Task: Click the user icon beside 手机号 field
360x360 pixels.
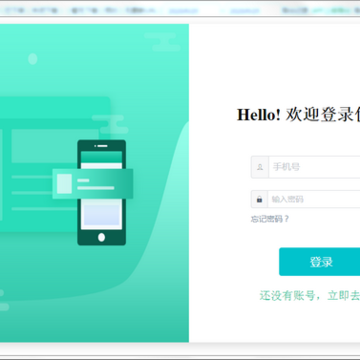Action: point(260,167)
